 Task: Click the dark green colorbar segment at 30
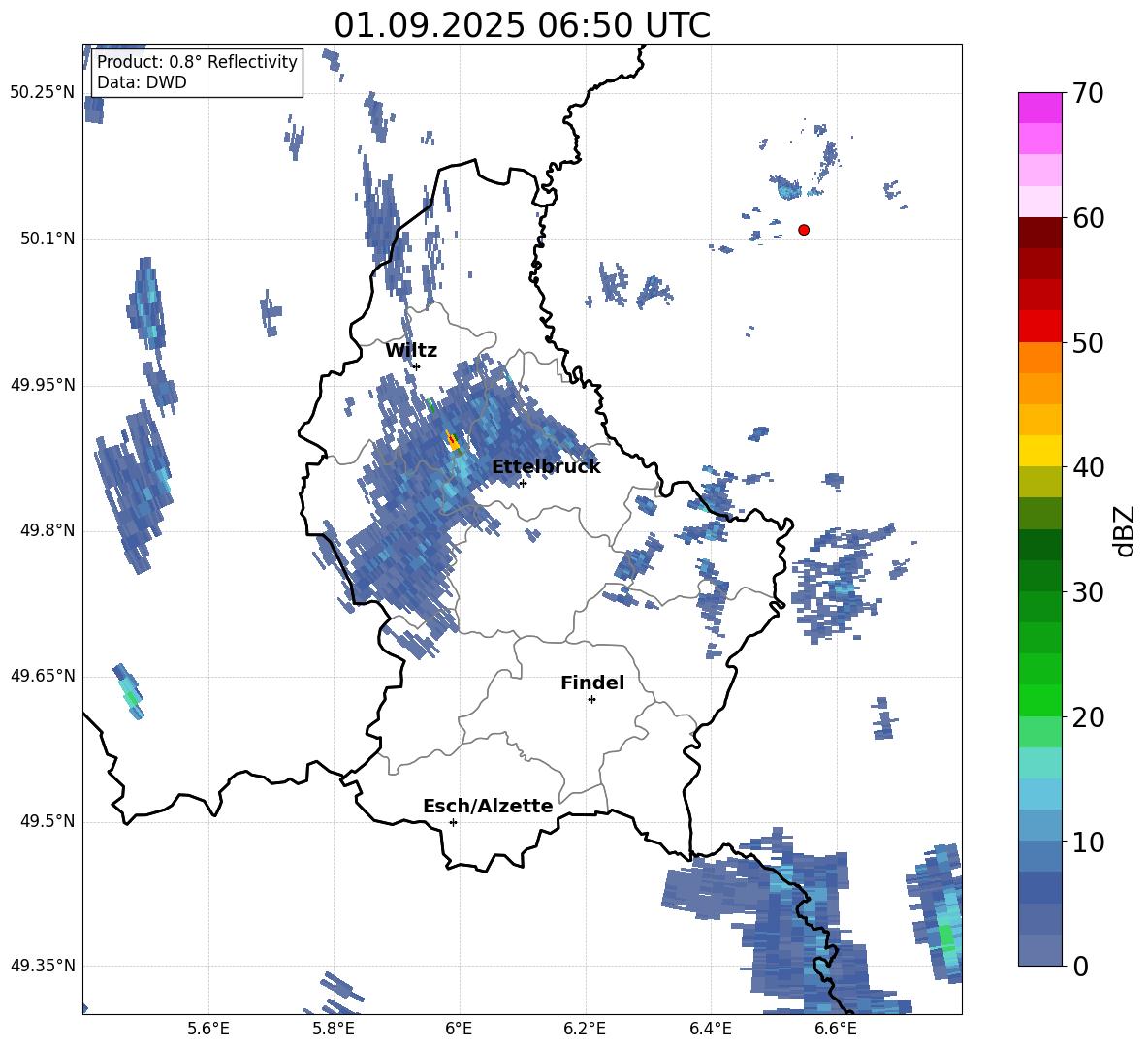[1039, 576]
